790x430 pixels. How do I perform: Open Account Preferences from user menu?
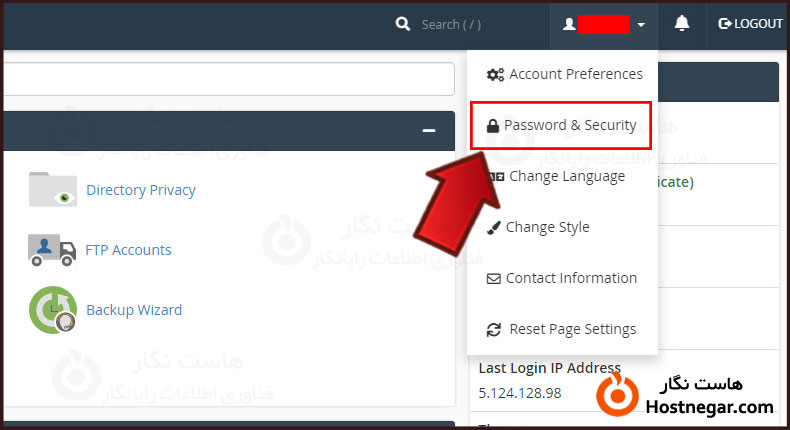(575, 74)
